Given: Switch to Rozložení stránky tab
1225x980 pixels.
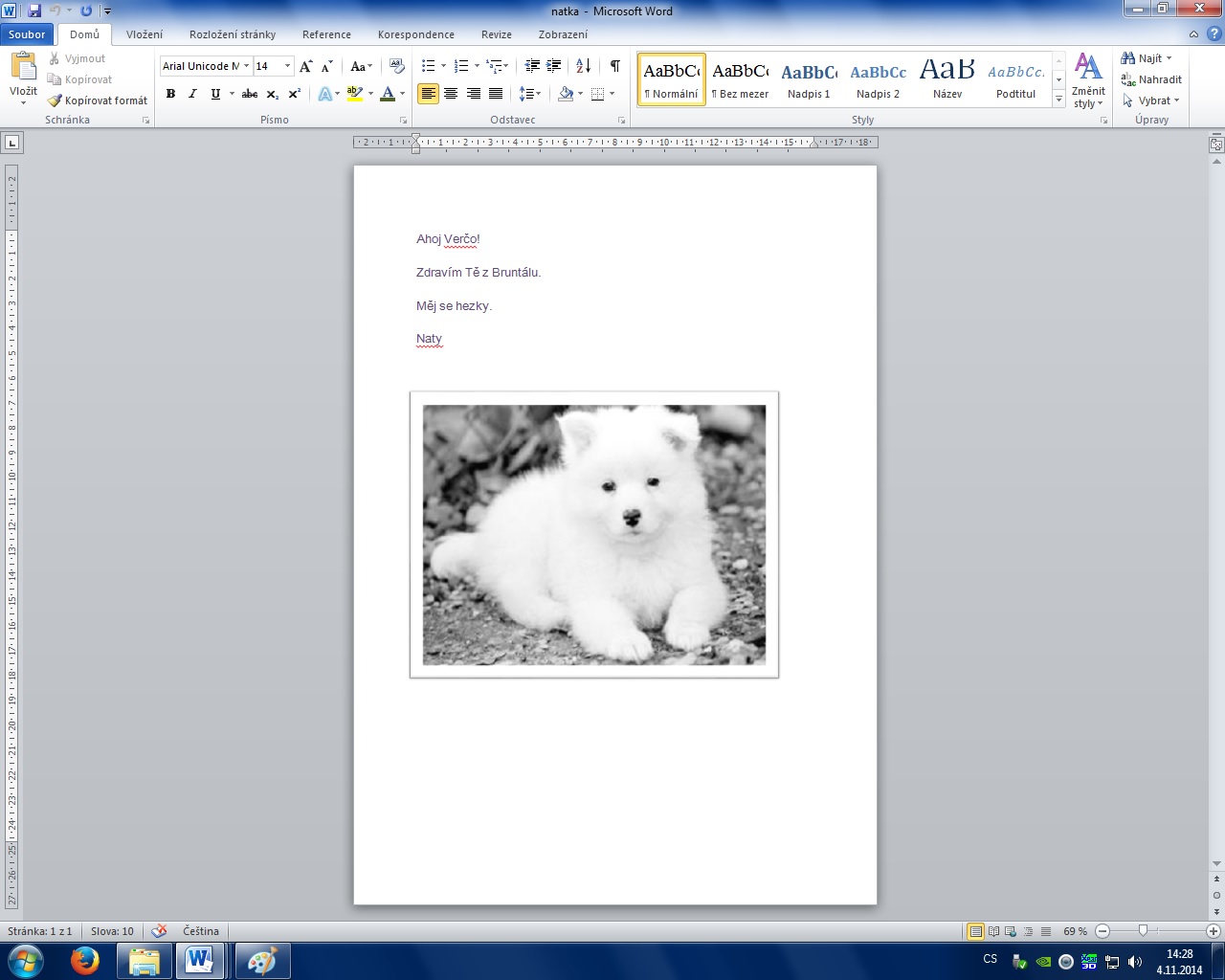Looking at the screenshot, I should coord(233,34).
